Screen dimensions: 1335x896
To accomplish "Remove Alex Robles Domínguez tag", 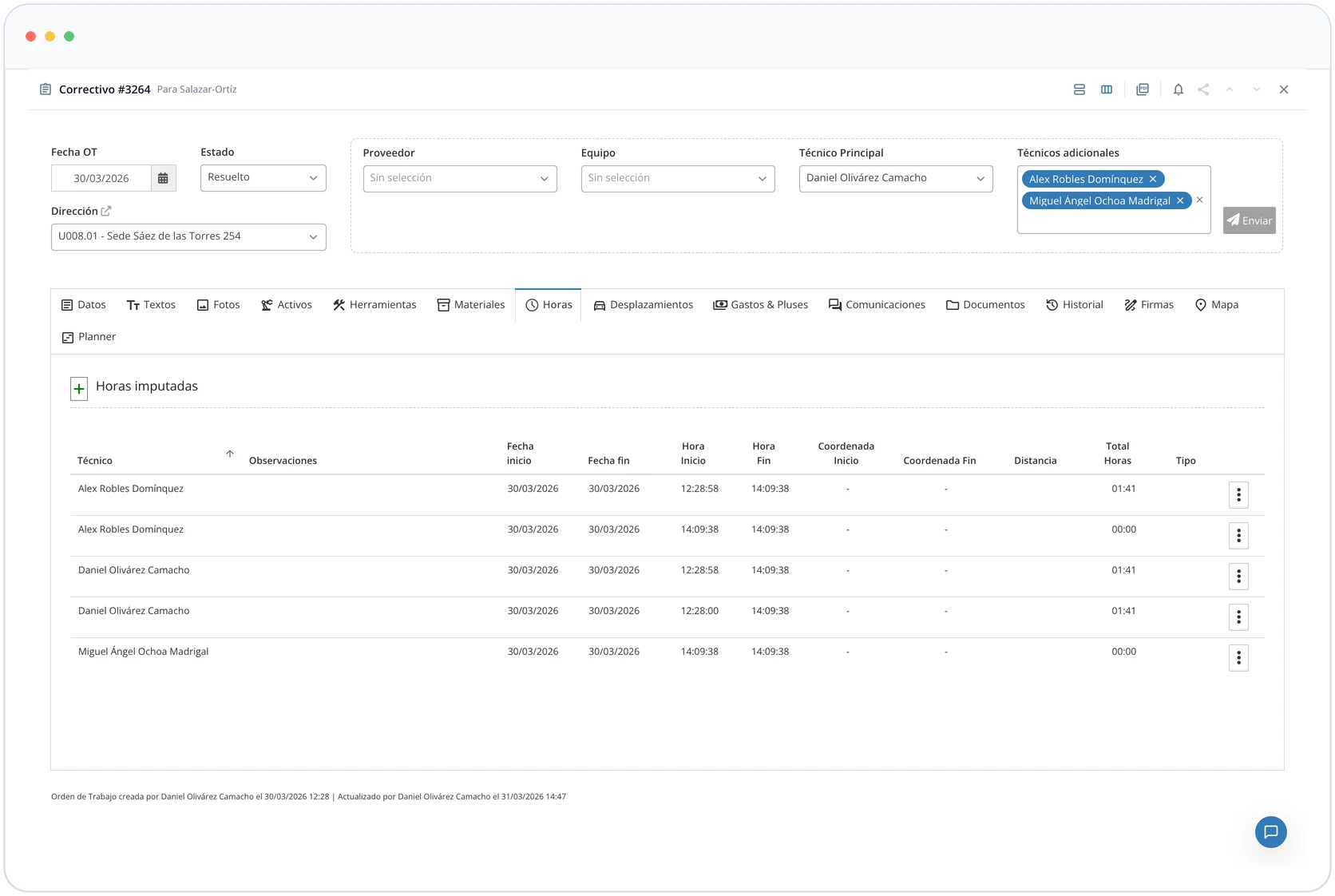I will 1153,179.
